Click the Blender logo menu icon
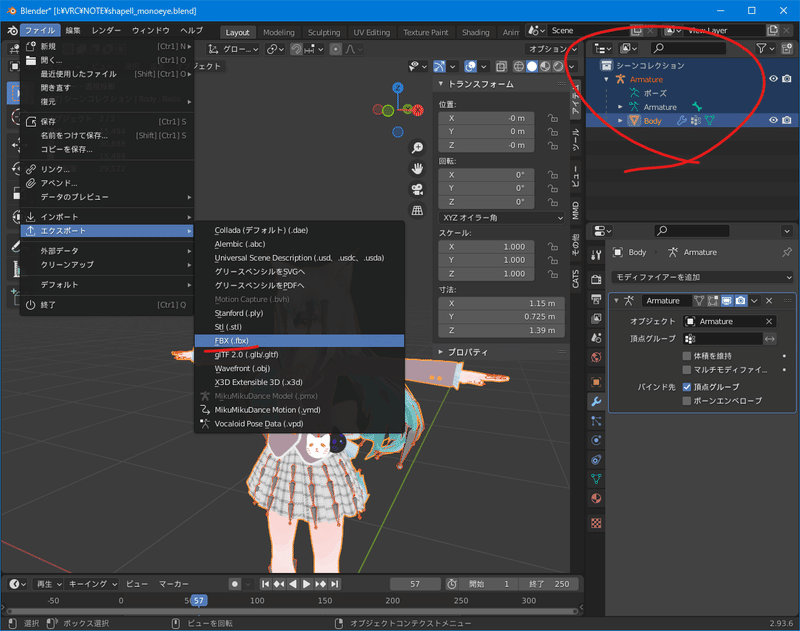The width and height of the screenshot is (800, 631). point(12,31)
